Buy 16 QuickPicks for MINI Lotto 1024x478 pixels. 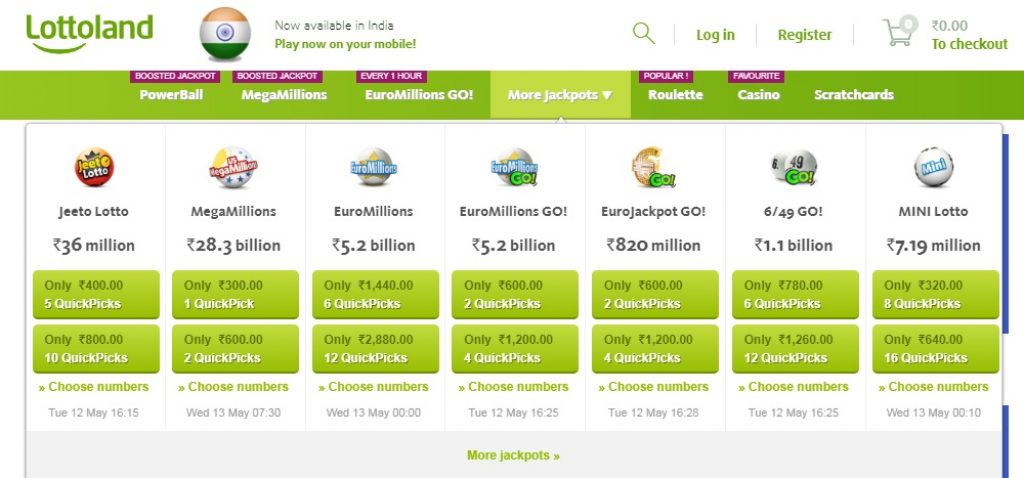pos(936,349)
